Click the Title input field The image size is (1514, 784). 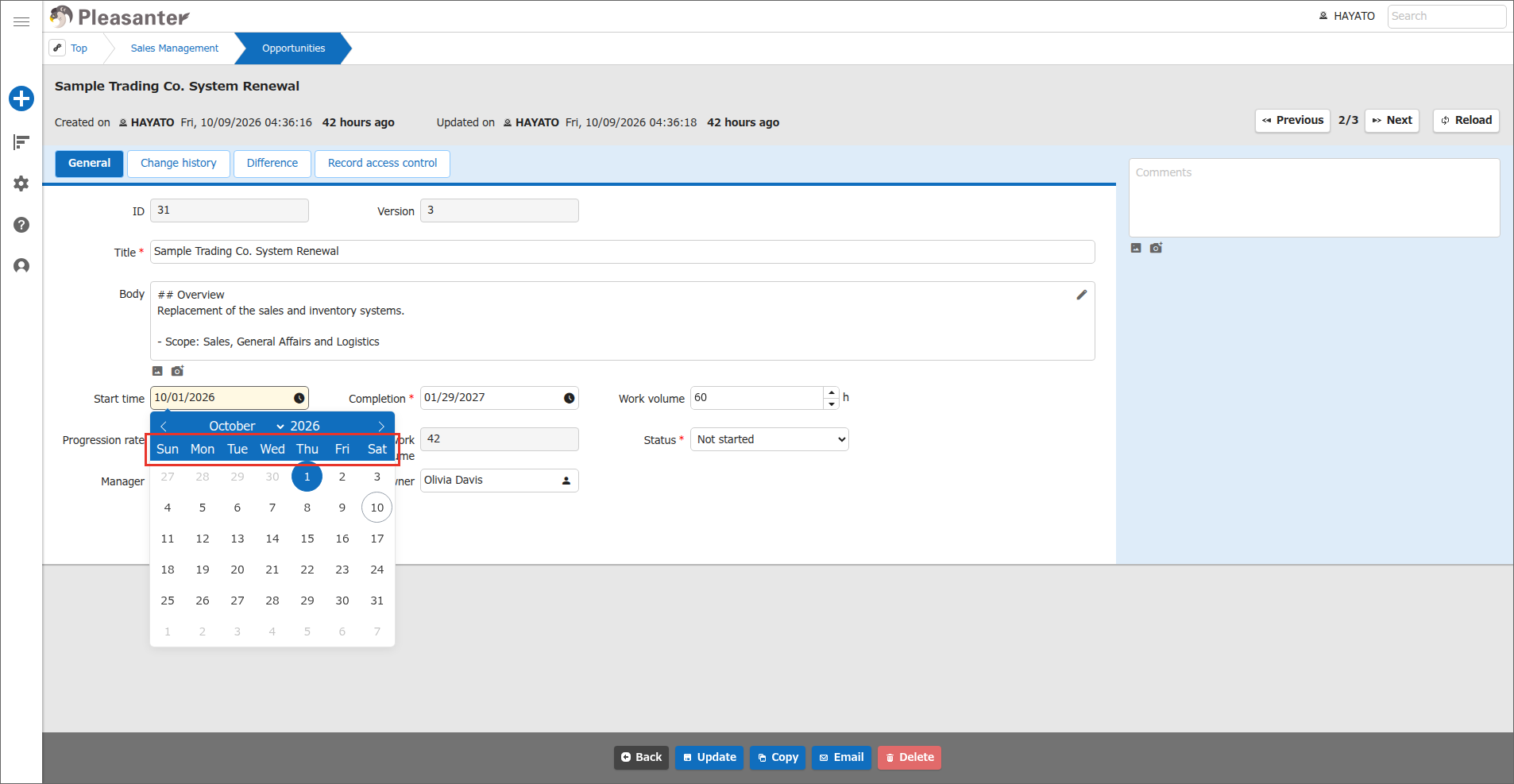pyautogui.click(x=623, y=252)
